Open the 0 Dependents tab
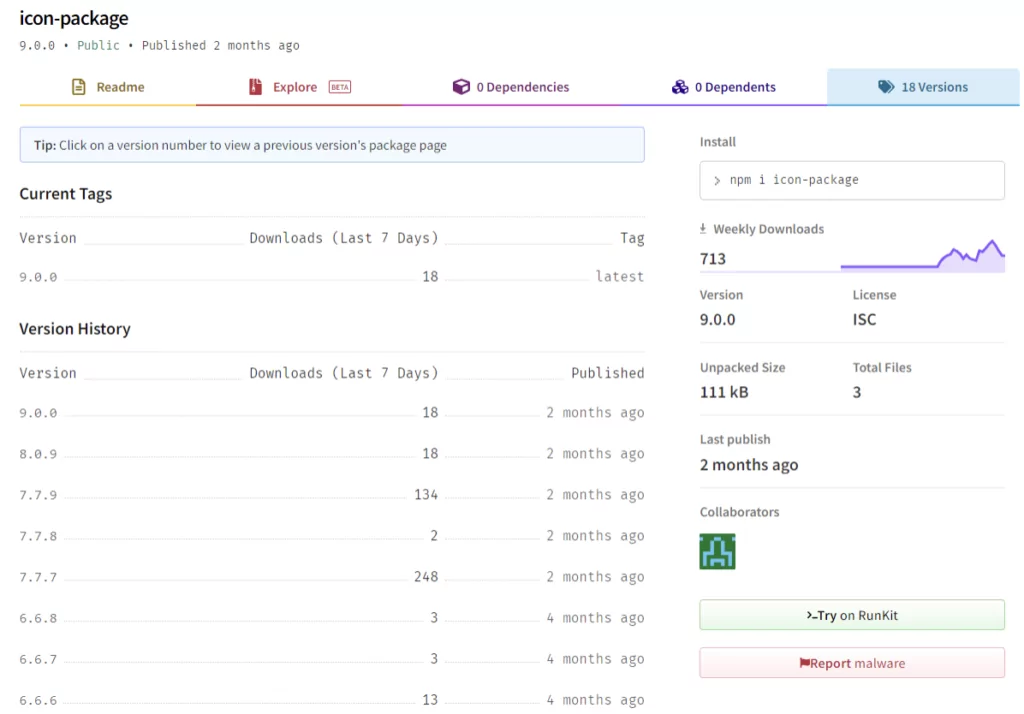1024x714 pixels. (x=724, y=87)
